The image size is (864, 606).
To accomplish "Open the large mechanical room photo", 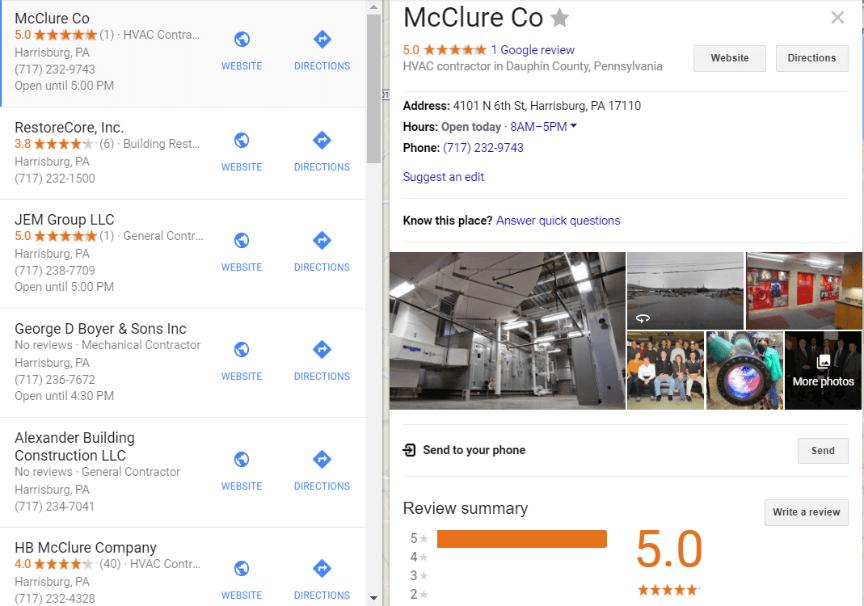I will coord(507,331).
